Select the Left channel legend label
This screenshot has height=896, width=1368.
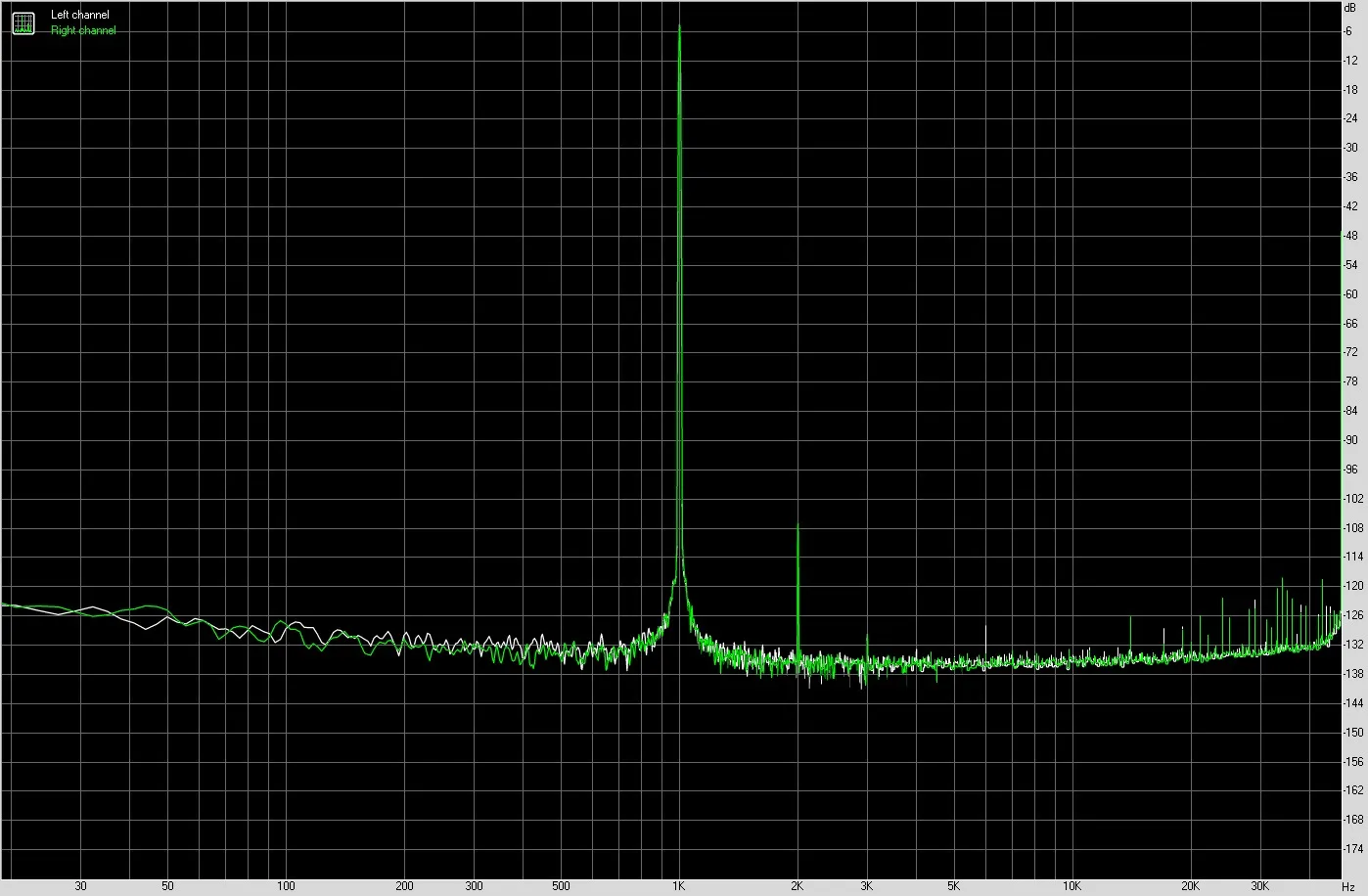click(80, 15)
